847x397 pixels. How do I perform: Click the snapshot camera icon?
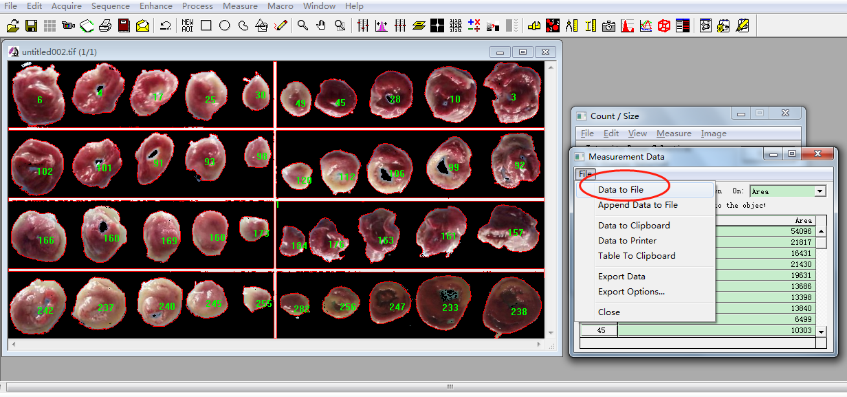pyautogui.click(x=609, y=26)
